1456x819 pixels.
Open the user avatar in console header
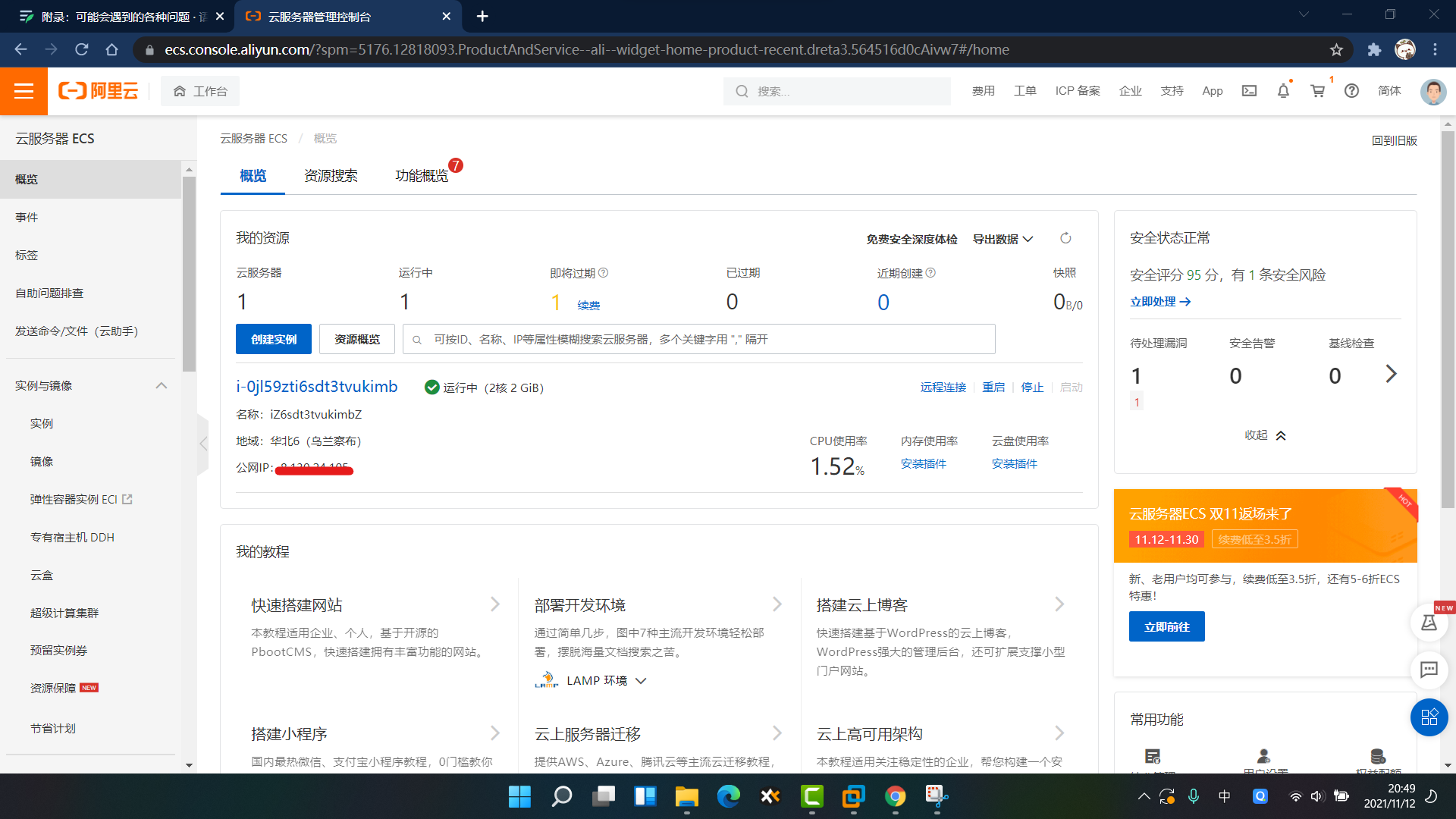pyautogui.click(x=1432, y=92)
